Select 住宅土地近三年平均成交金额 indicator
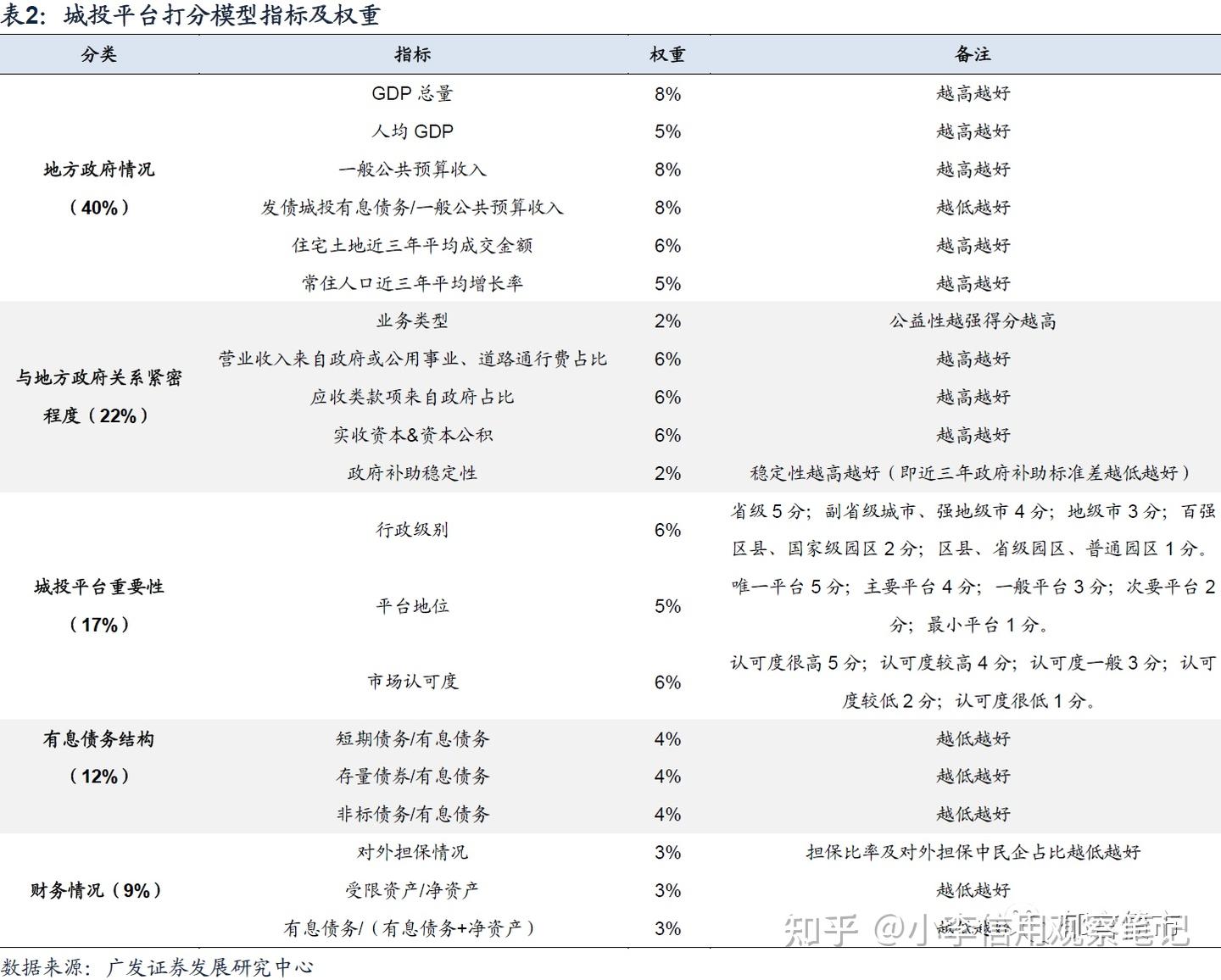The width and height of the screenshot is (1221, 980). point(412,246)
